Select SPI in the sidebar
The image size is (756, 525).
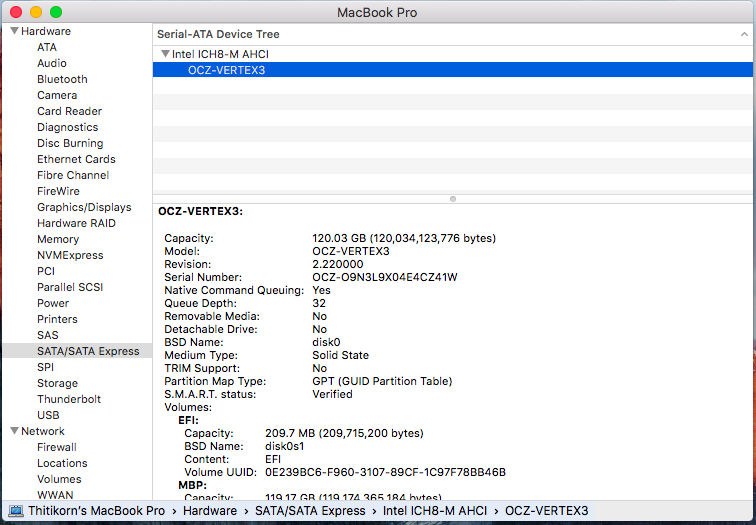[45, 367]
